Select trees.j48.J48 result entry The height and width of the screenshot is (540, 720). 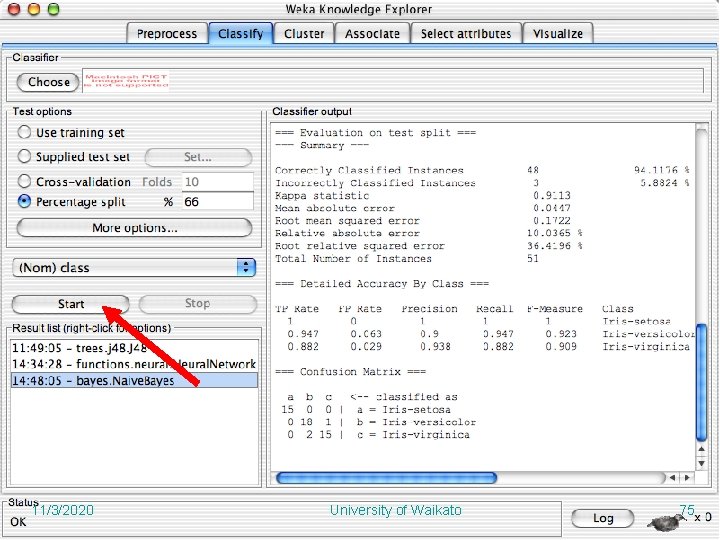pos(134,348)
